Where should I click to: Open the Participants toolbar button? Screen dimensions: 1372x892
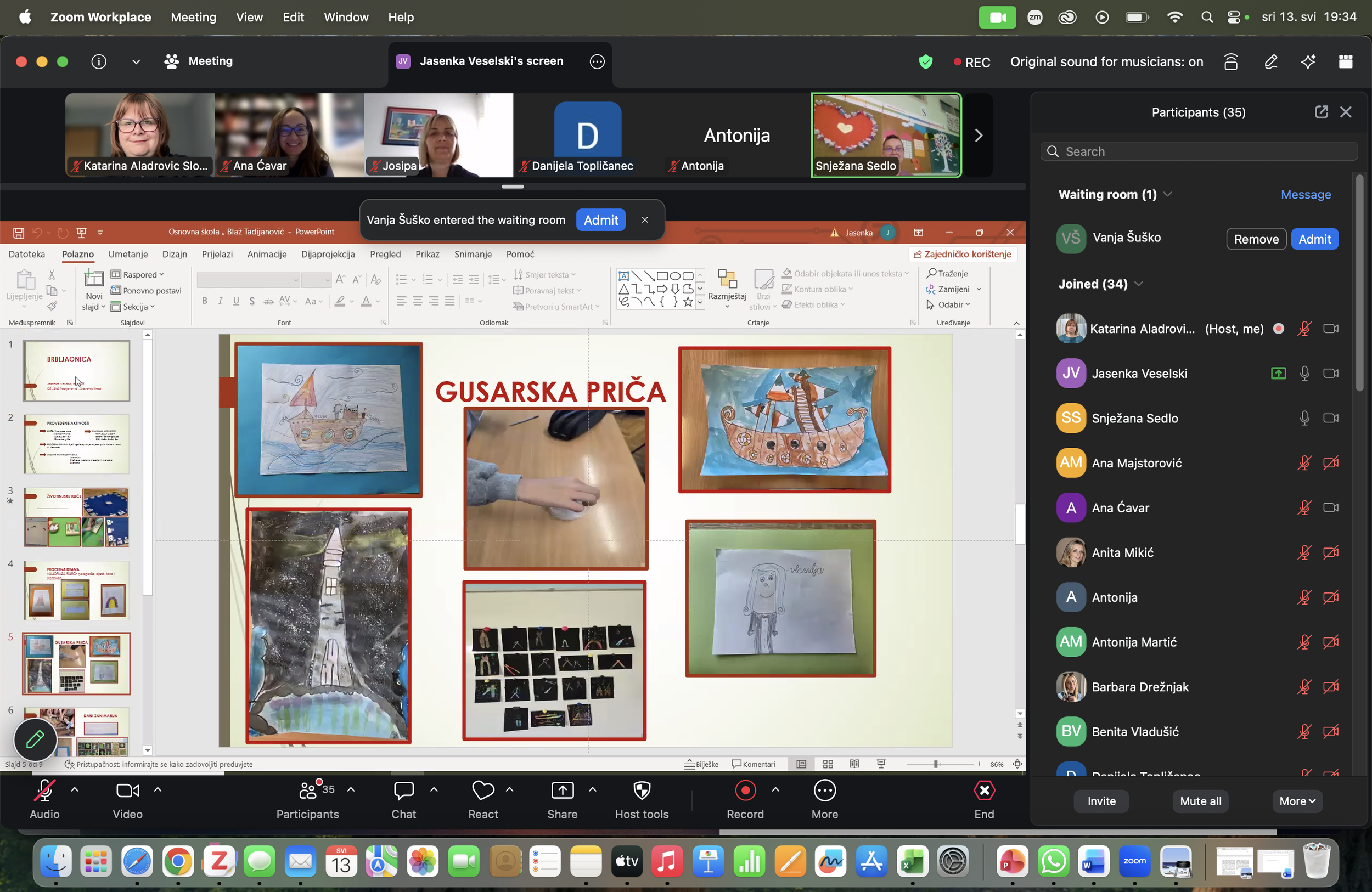point(308,800)
